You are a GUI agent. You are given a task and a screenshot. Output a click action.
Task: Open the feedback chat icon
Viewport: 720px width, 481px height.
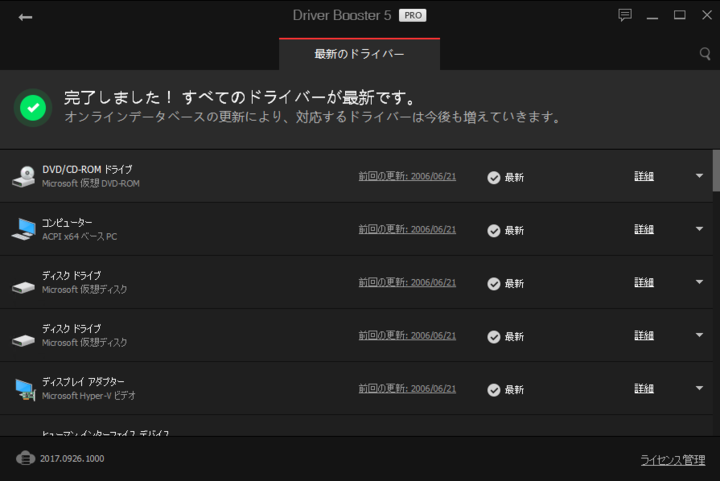click(x=625, y=15)
